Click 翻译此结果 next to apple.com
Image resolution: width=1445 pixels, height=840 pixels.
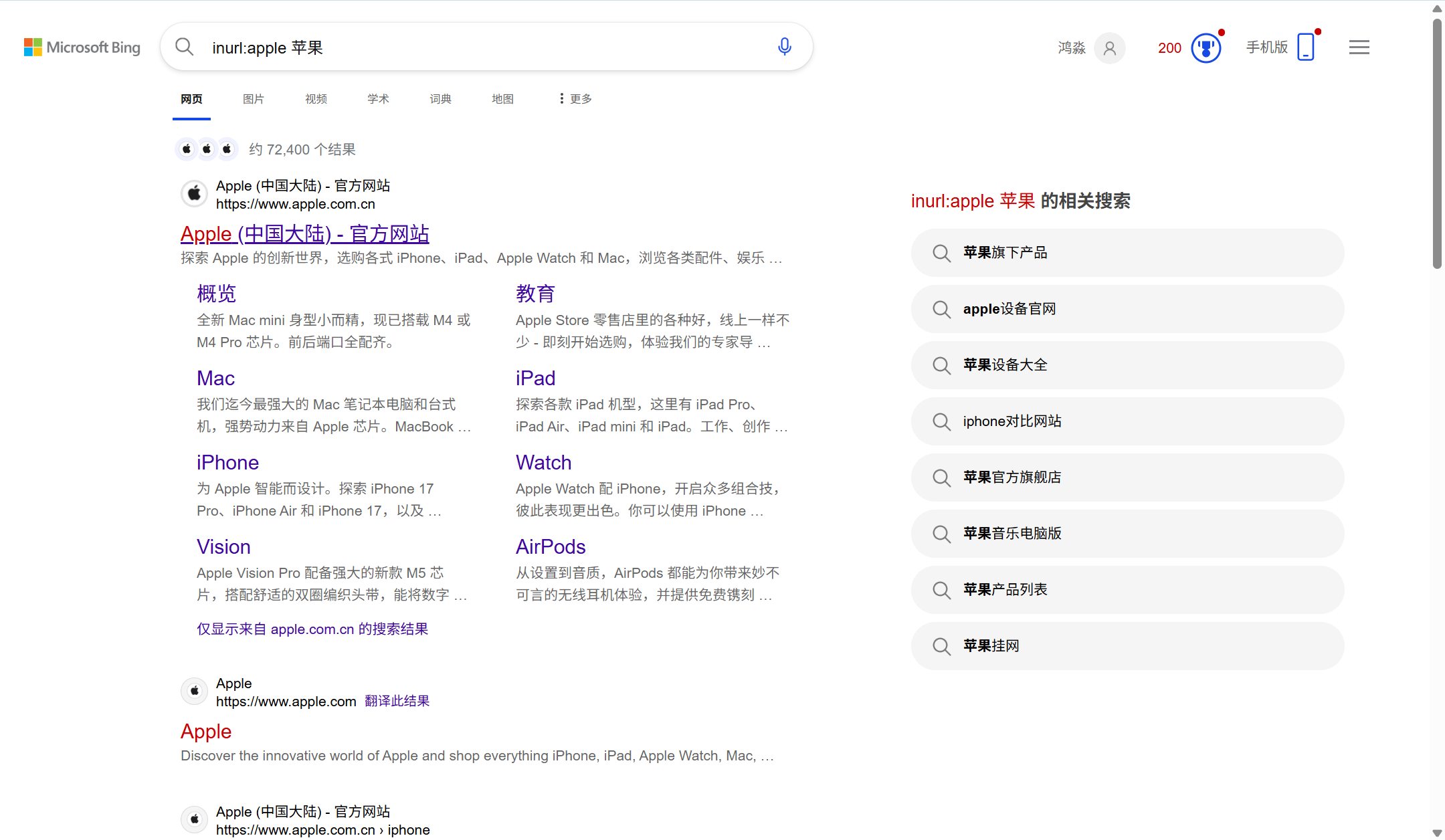397,701
